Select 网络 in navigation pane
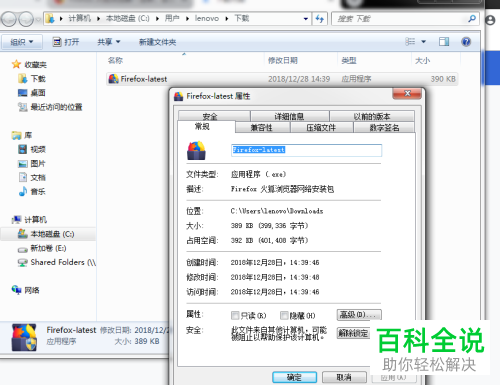Viewport: 500px width, 385px height. [x=26, y=290]
